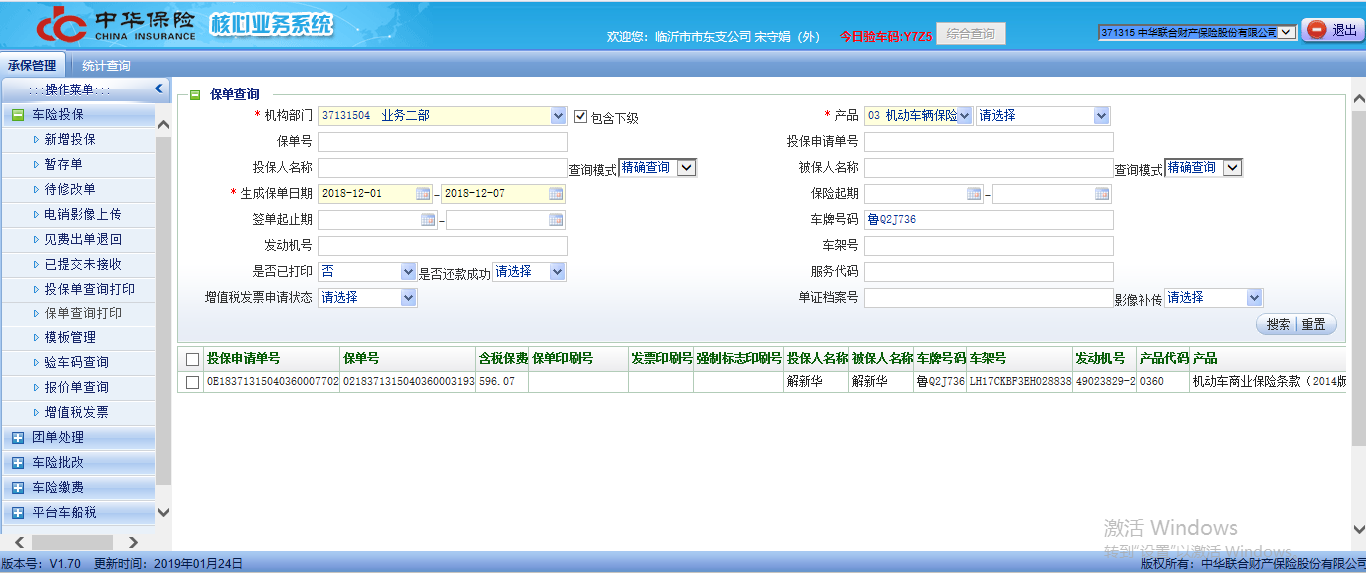
Task: Open 待修改单 menu item
Action: click(x=71, y=189)
